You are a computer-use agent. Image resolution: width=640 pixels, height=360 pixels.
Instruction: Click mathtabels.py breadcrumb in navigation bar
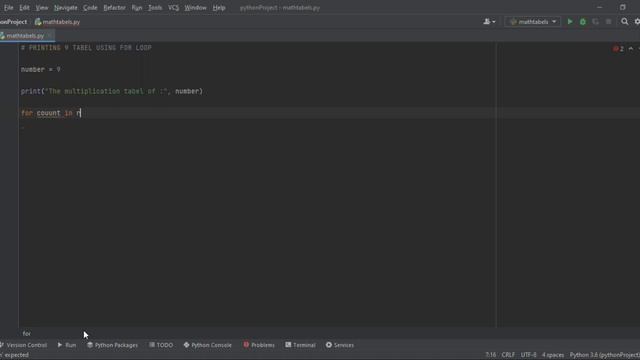pyautogui.click(x=58, y=22)
